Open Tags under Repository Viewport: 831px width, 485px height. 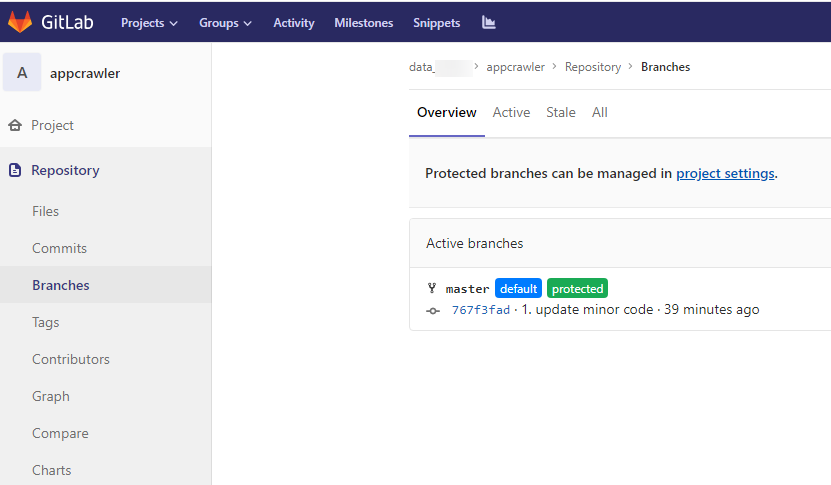click(46, 322)
